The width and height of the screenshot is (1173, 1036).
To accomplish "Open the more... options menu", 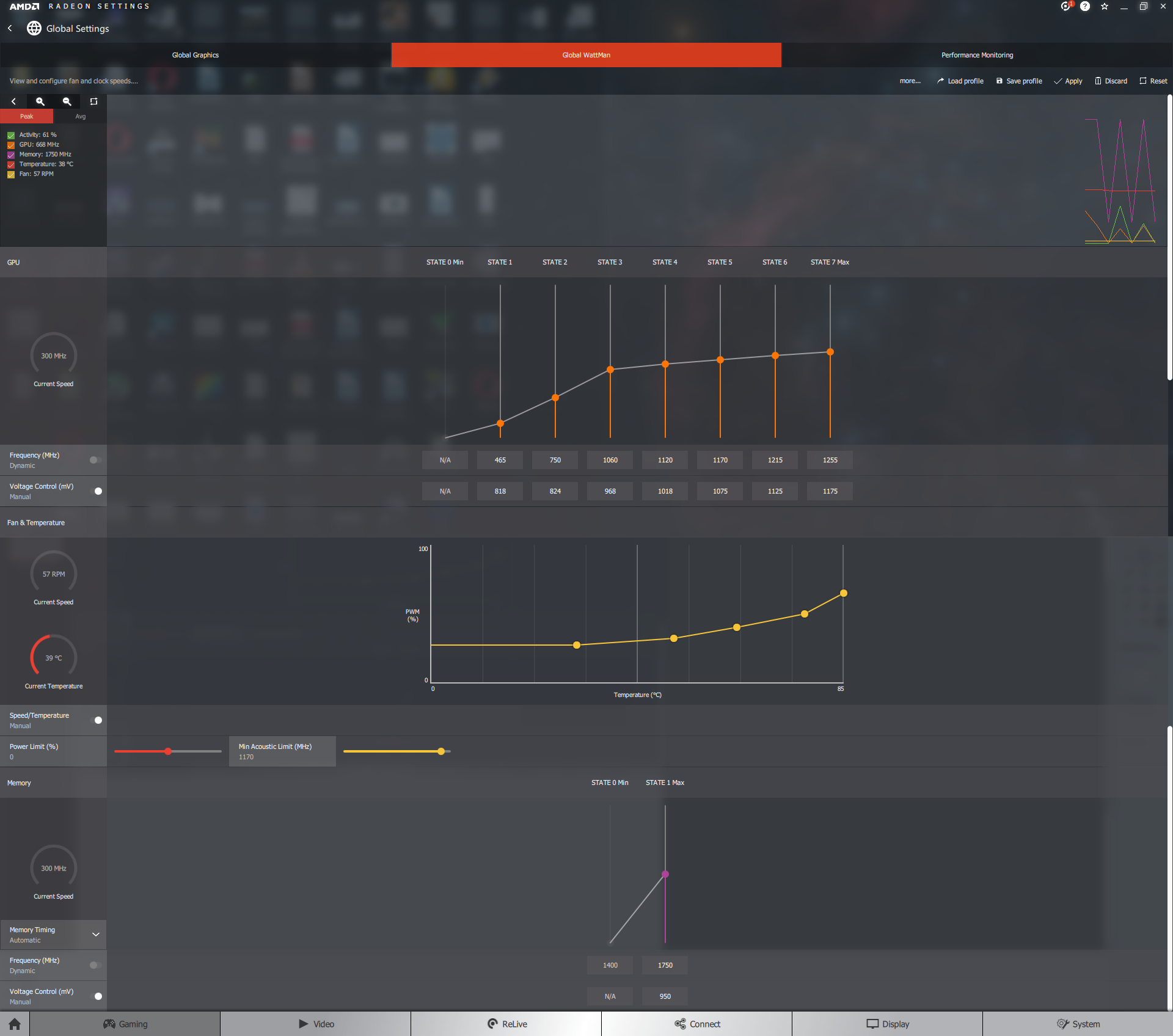I will pos(910,81).
